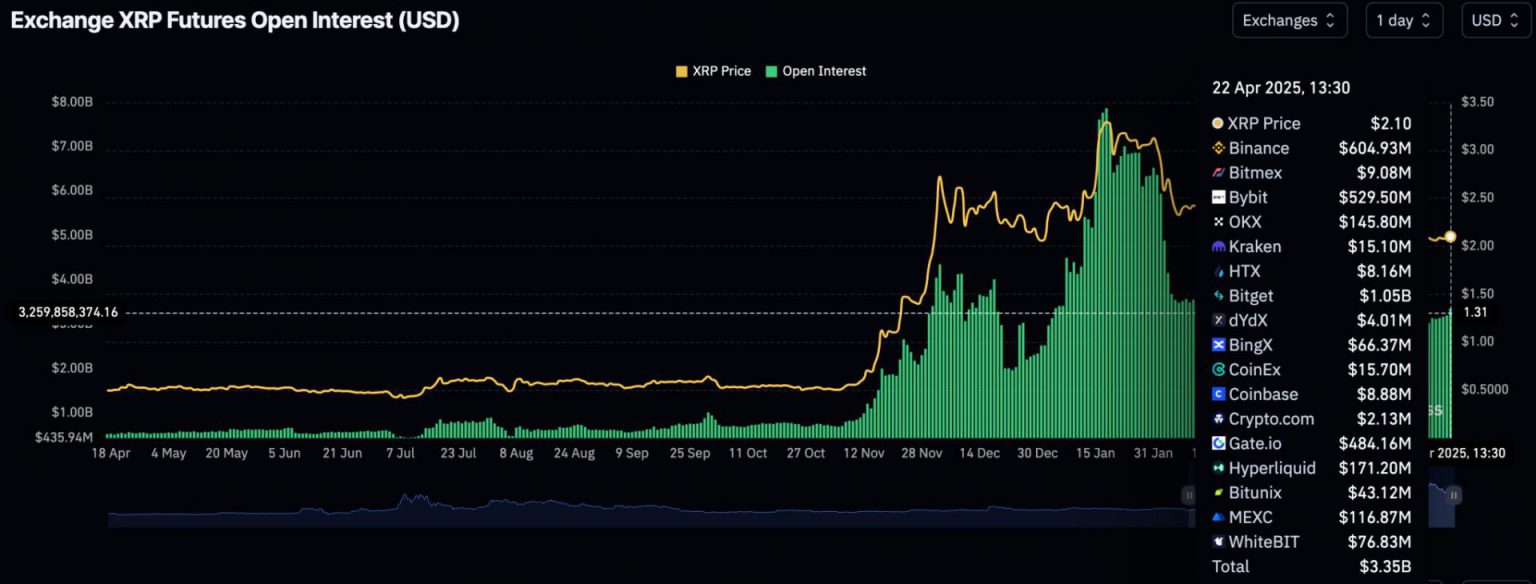Click the MEXC exchange icon
This screenshot has height=584, width=1536.
coord(1217,517)
